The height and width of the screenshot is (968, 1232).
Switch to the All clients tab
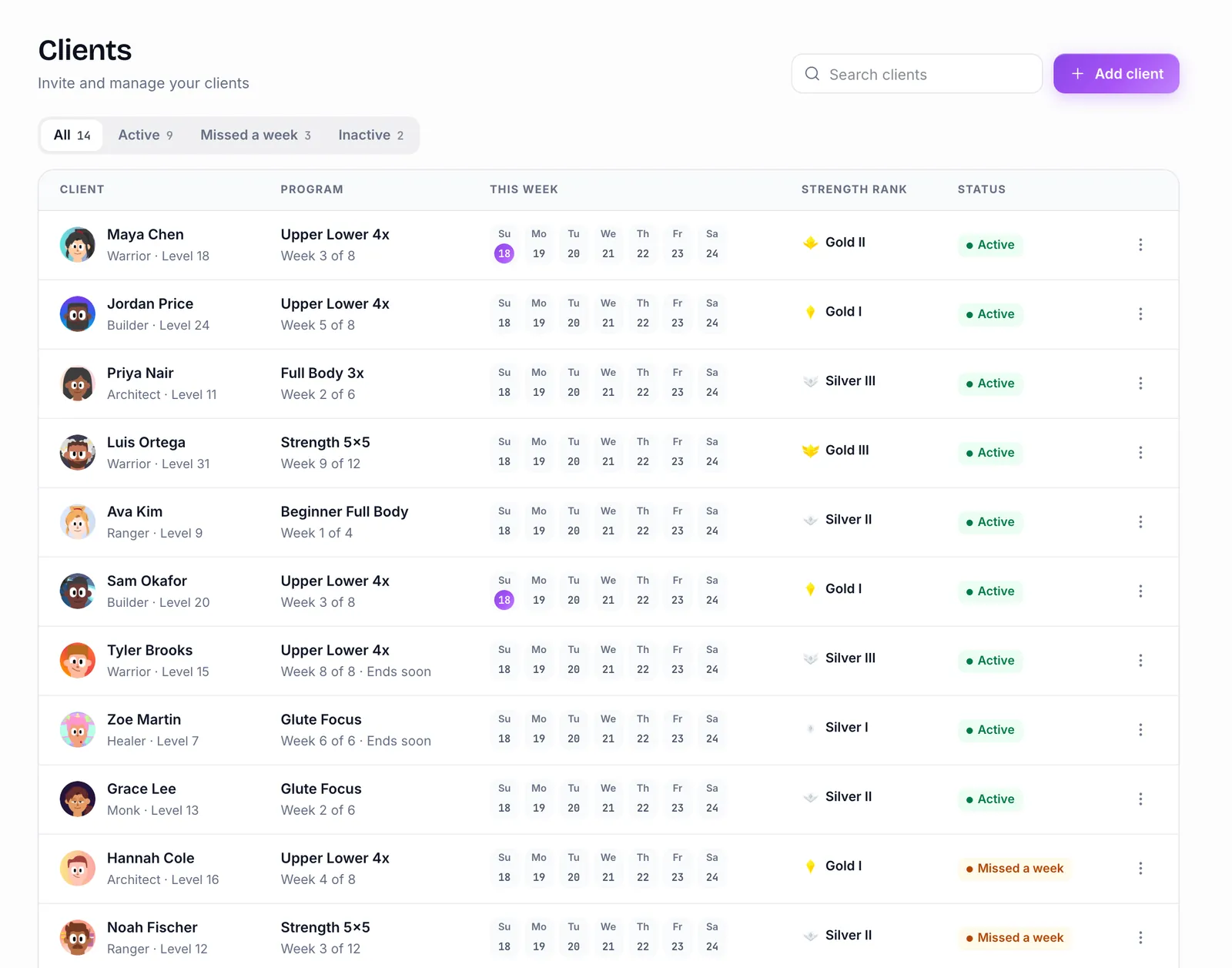pos(72,136)
